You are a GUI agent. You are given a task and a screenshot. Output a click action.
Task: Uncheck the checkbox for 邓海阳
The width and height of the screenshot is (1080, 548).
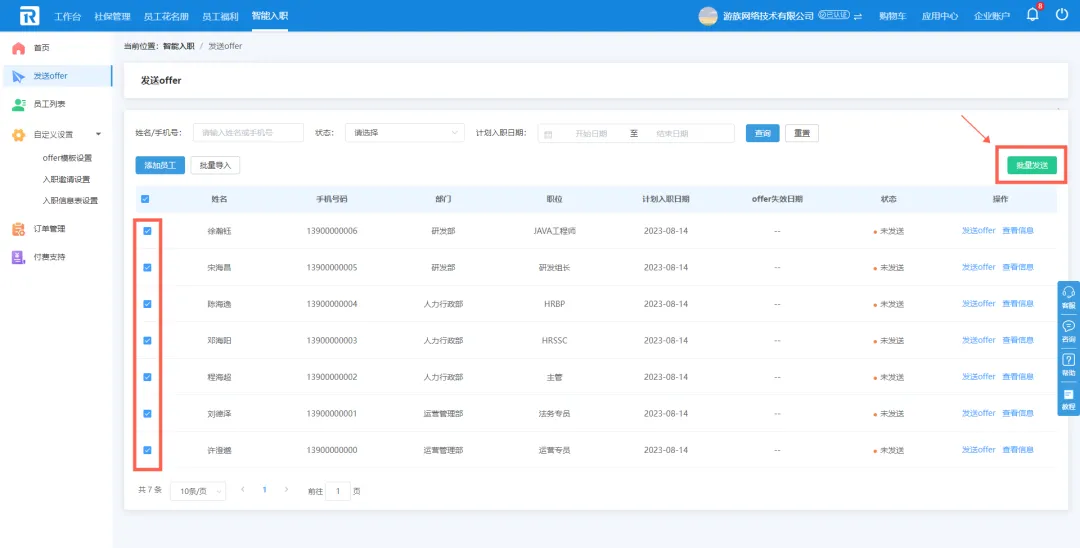coord(147,340)
